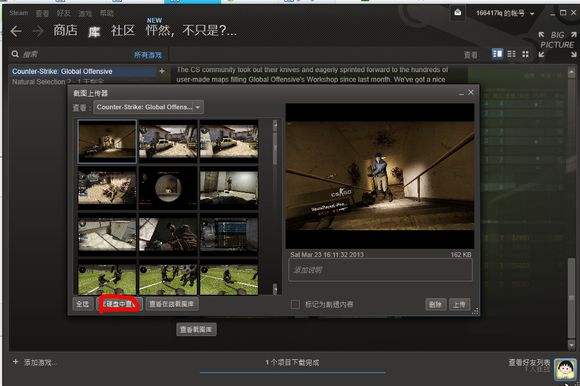
Task: Open the account name dropdown
Action: click(x=505, y=13)
